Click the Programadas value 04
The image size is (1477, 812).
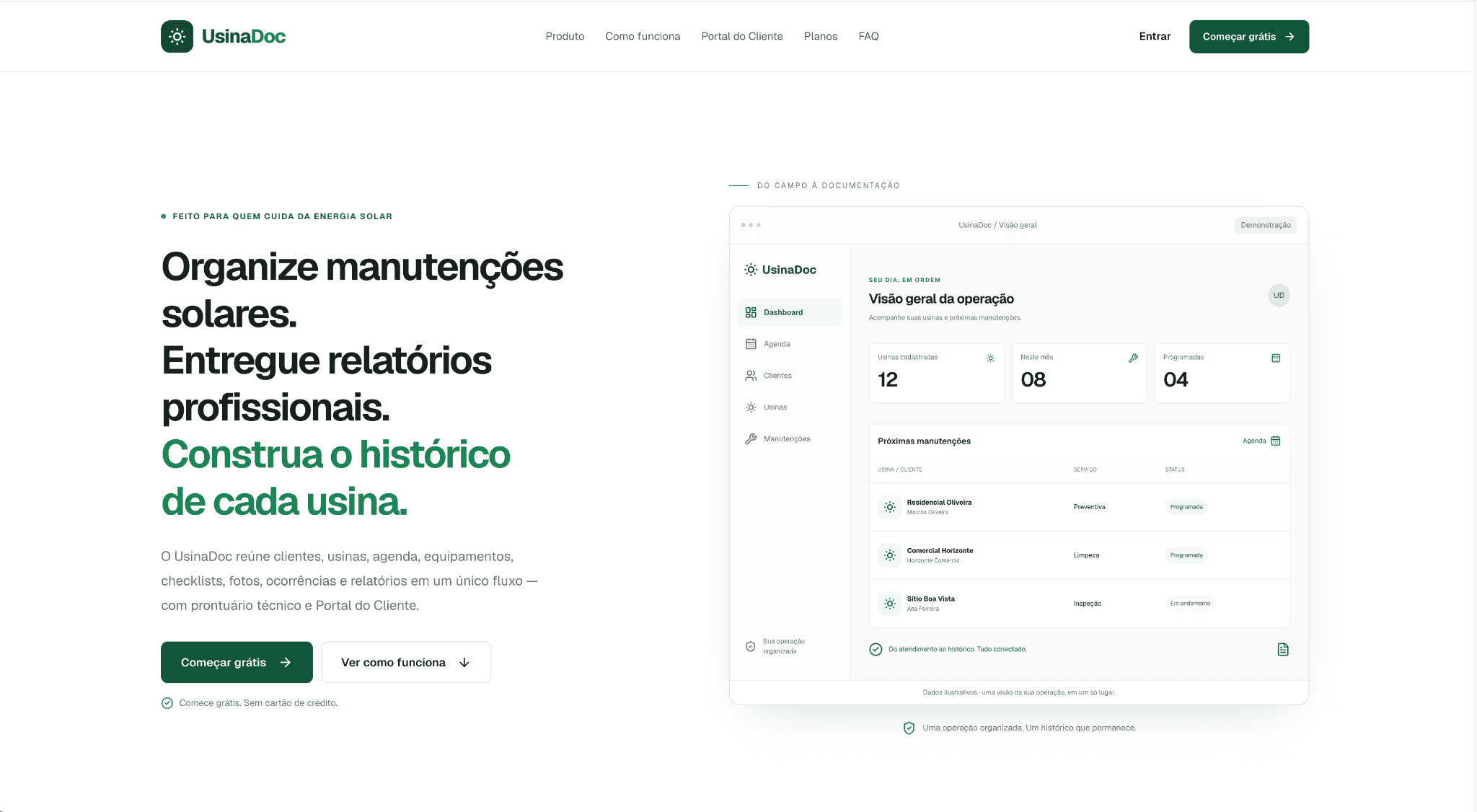1176,380
